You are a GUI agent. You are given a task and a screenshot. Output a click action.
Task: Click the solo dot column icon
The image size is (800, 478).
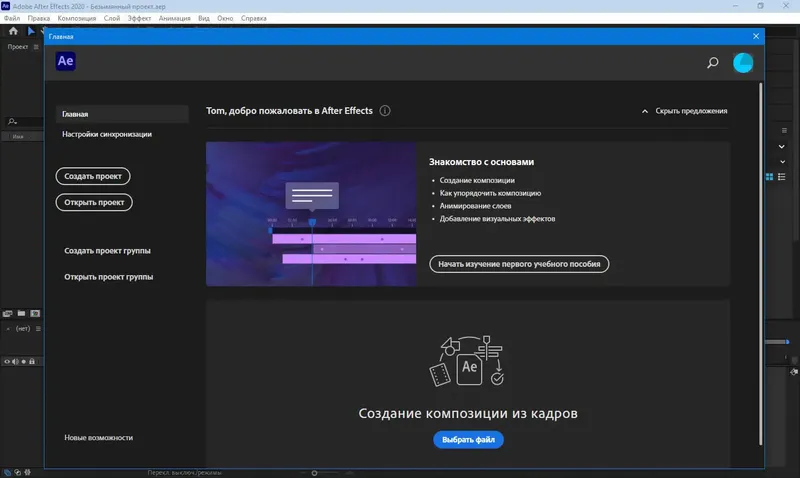point(23,361)
